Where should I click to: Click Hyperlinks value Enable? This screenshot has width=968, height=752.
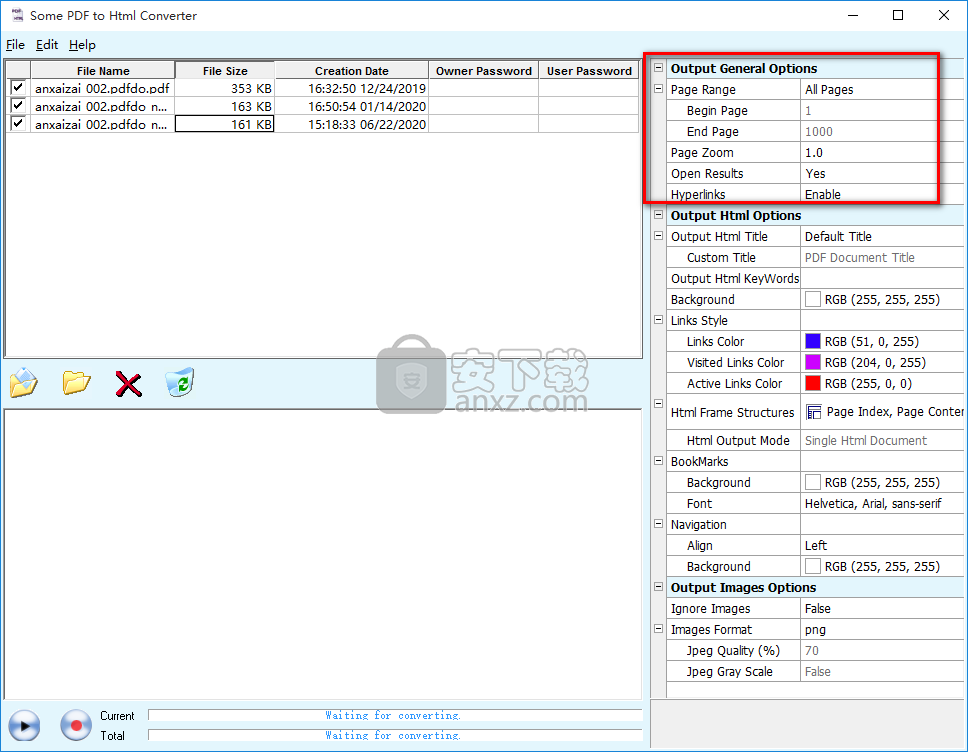click(822, 194)
